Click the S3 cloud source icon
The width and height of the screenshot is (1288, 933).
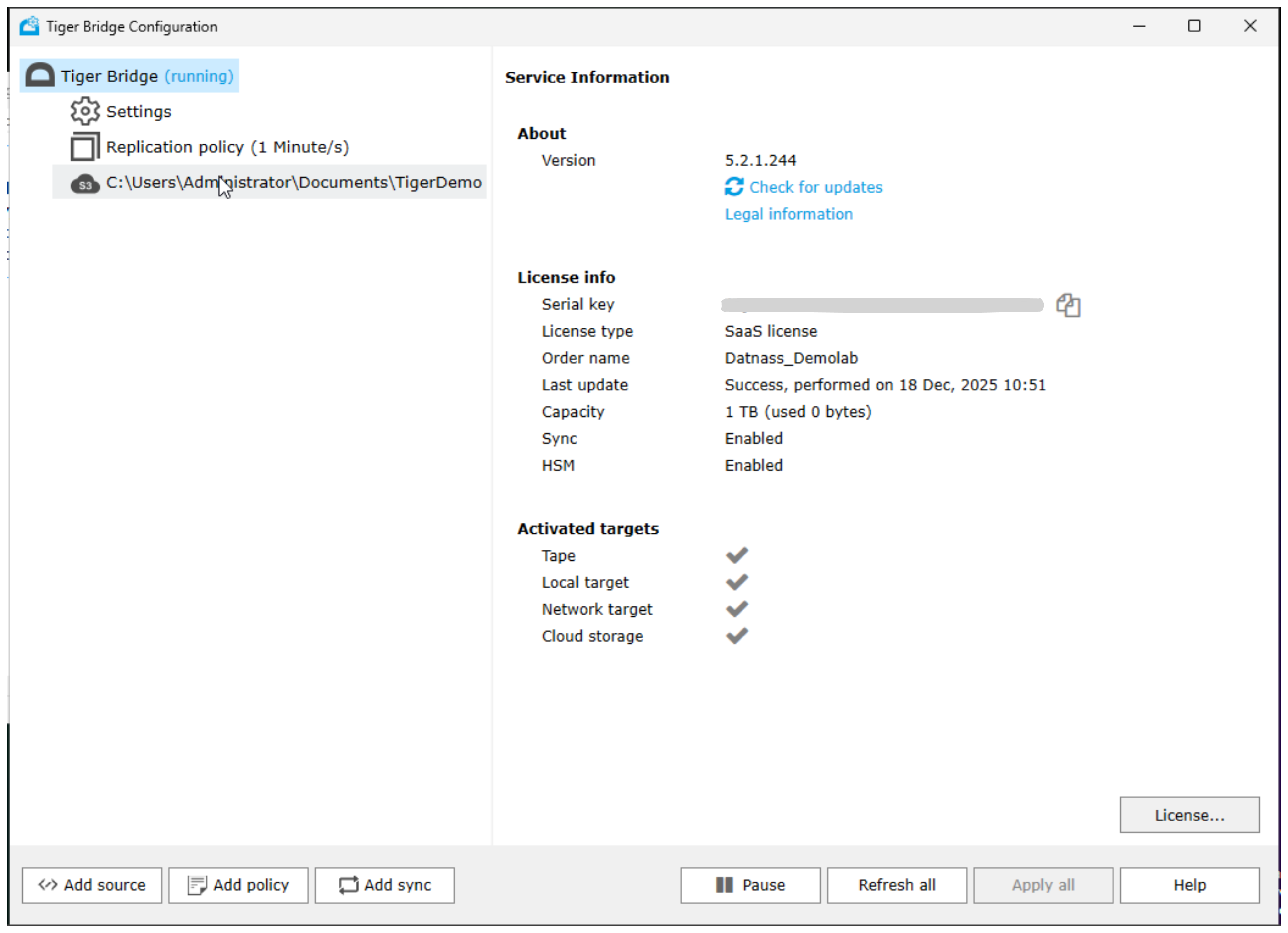(x=85, y=184)
